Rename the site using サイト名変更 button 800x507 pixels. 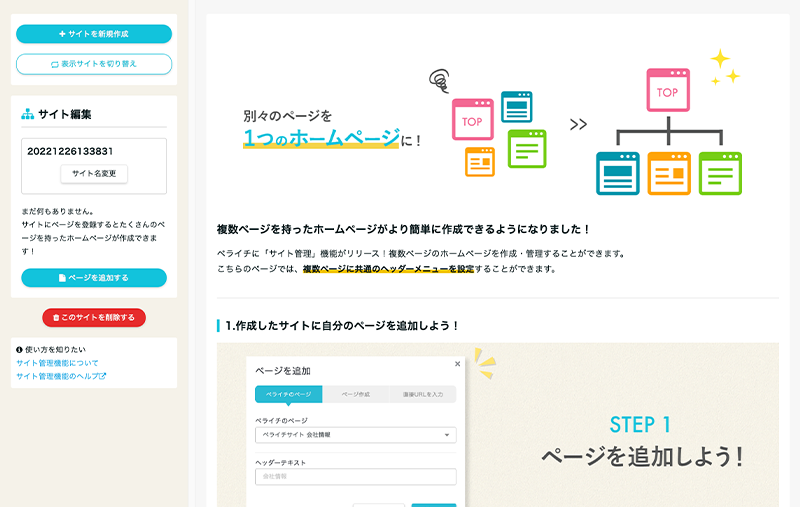tap(94, 174)
